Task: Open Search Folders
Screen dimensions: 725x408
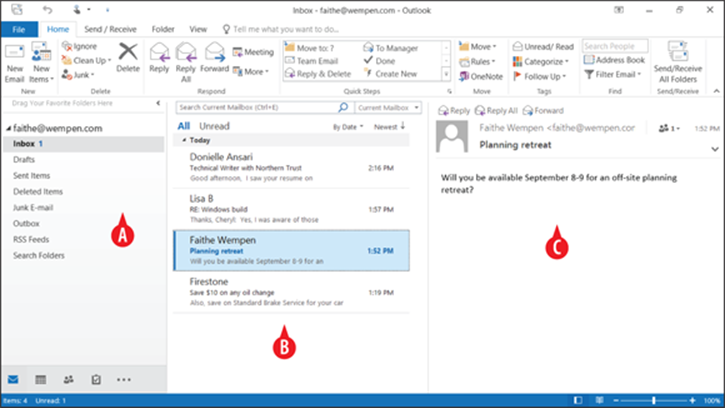Action: [x=39, y=255]
